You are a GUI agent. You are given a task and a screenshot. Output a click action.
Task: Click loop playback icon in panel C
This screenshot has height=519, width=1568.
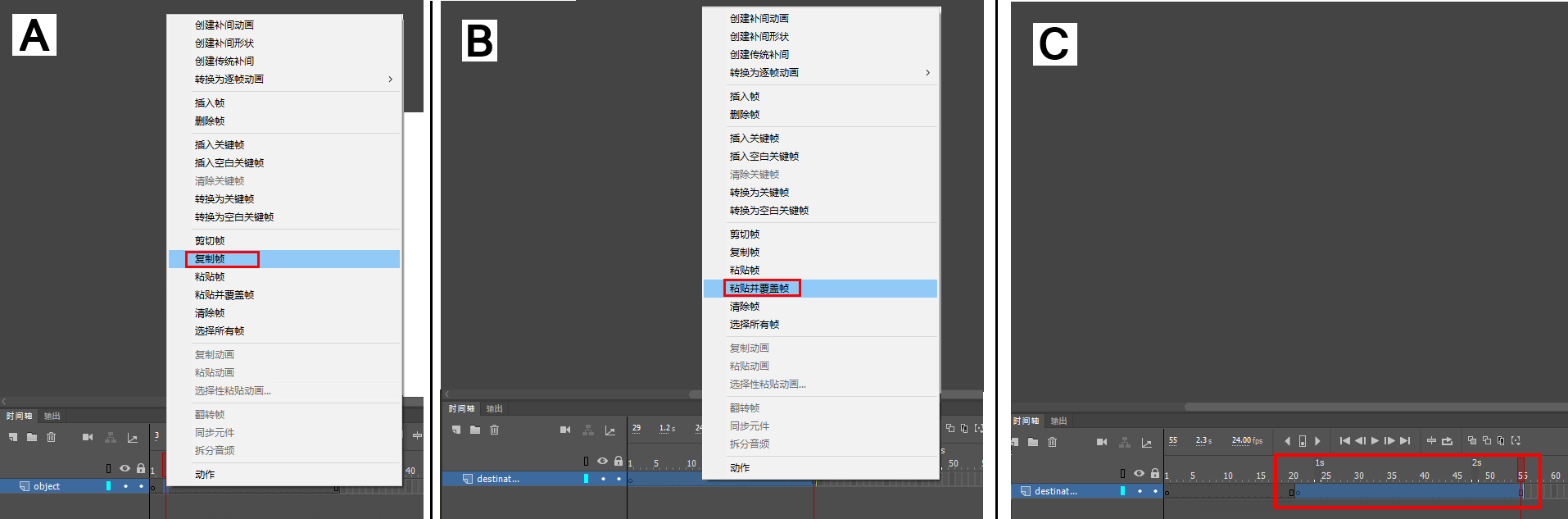click(1447, 441)
